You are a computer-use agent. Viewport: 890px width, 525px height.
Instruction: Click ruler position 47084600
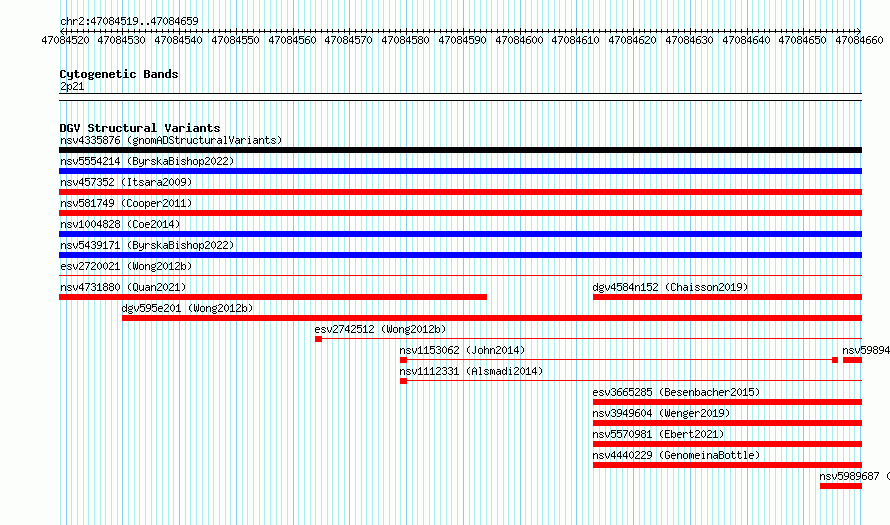coord(519,40)
